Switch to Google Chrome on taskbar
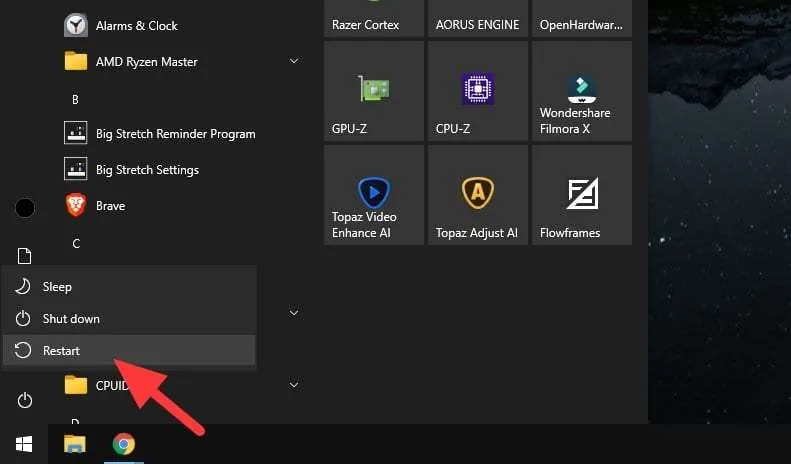Screen dimensions: 791x464 point(124,444)
